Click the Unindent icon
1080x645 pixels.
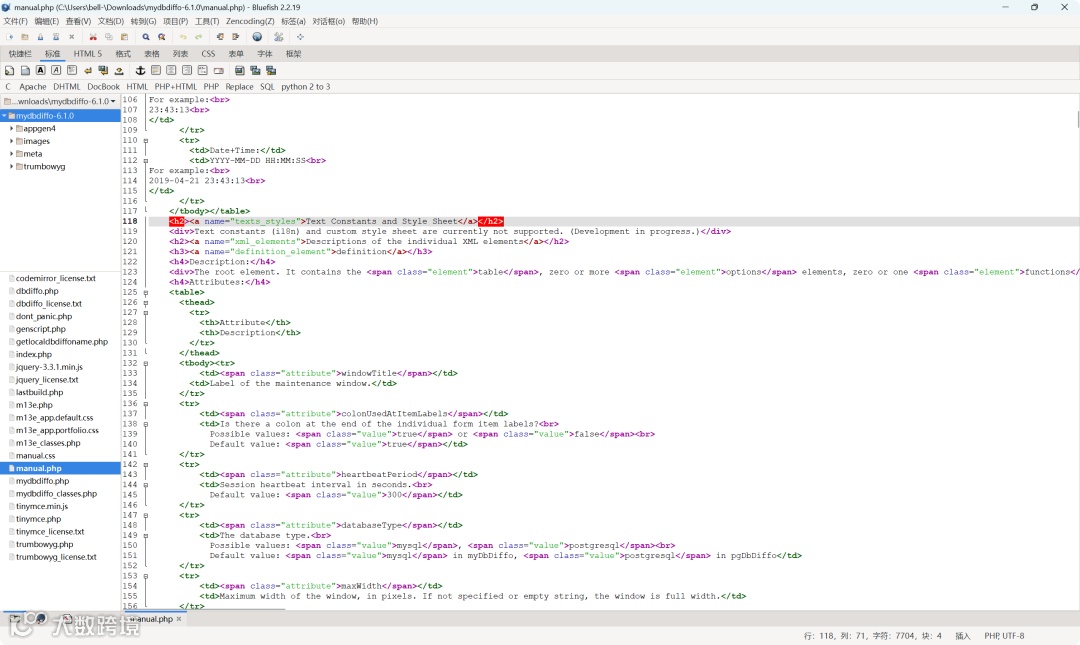point(220,37)
